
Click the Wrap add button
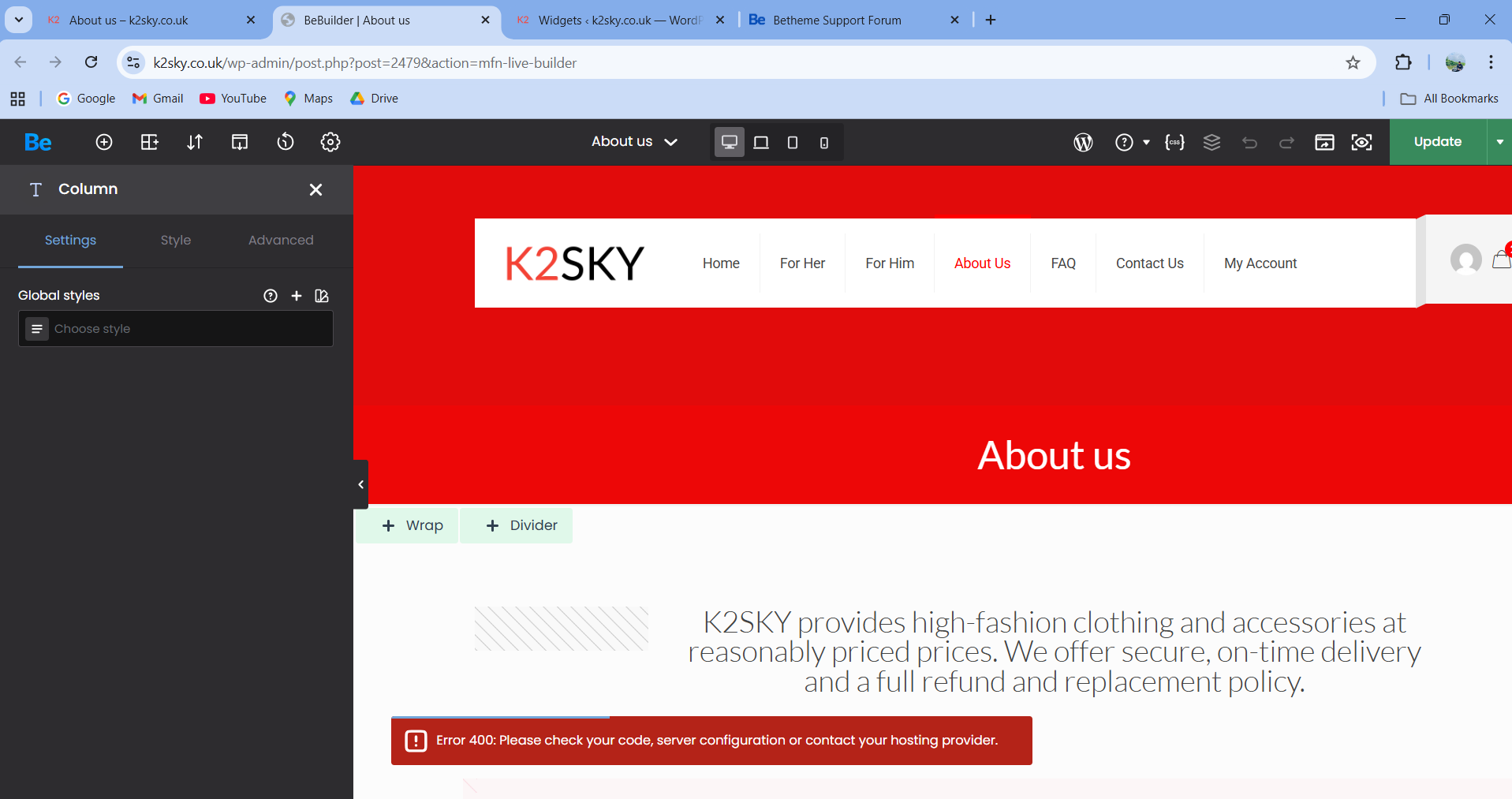pyautogui.click(x=407, y=525)
